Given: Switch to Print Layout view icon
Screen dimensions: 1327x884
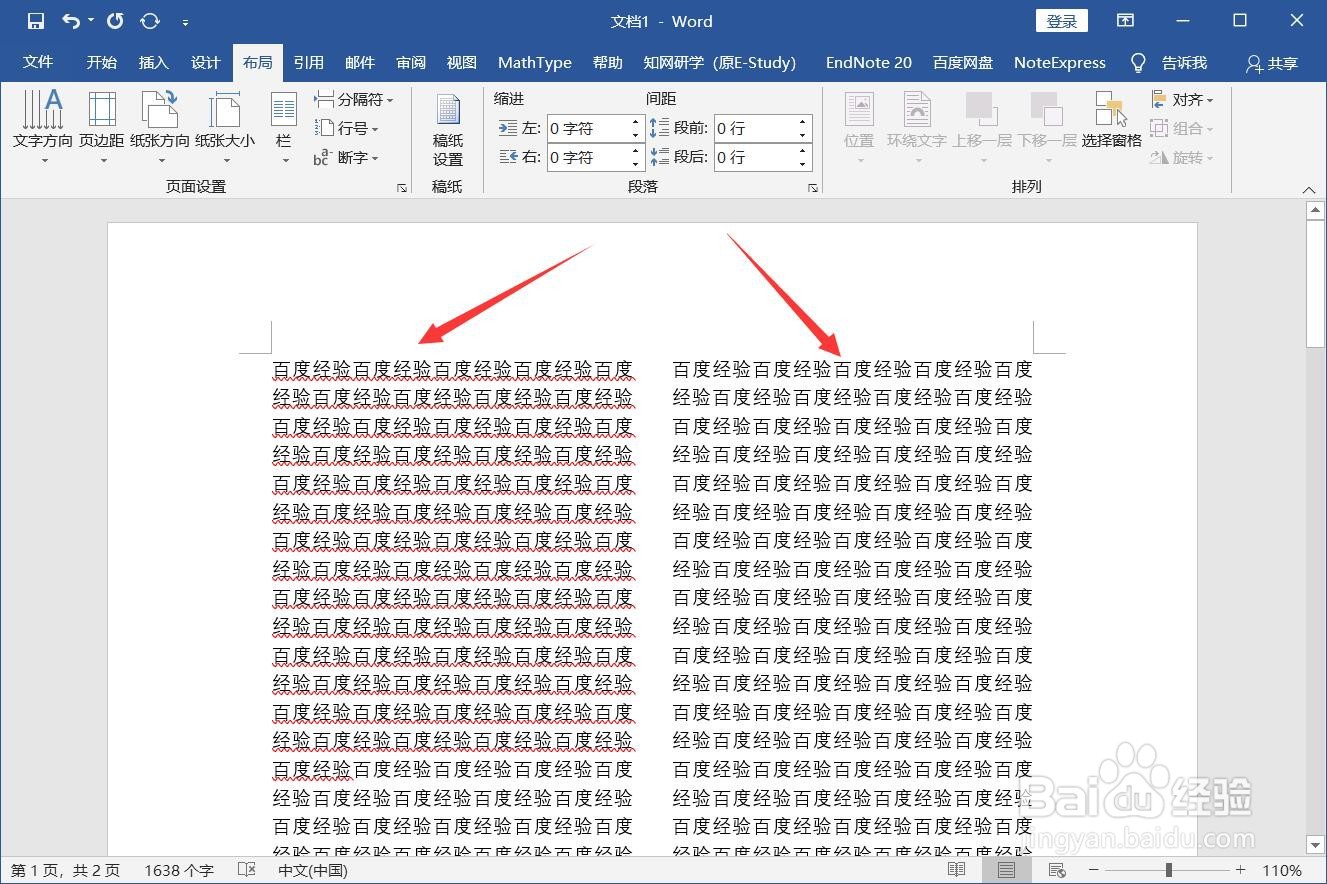Looking at the screenshot, I should [1006, 870].
